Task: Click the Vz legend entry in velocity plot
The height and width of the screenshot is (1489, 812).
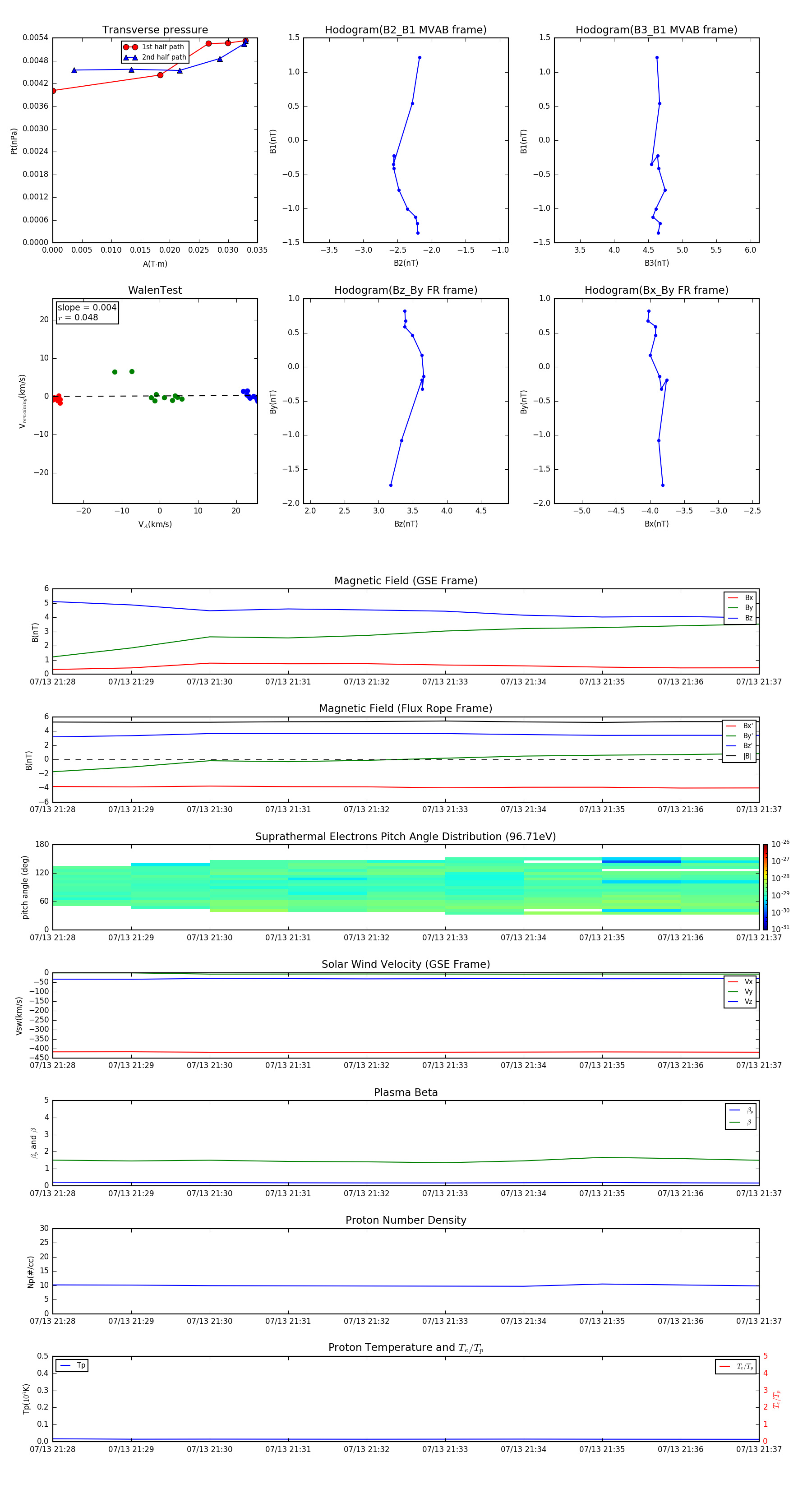Action: pyautogui.click(x=740, y=1002)
